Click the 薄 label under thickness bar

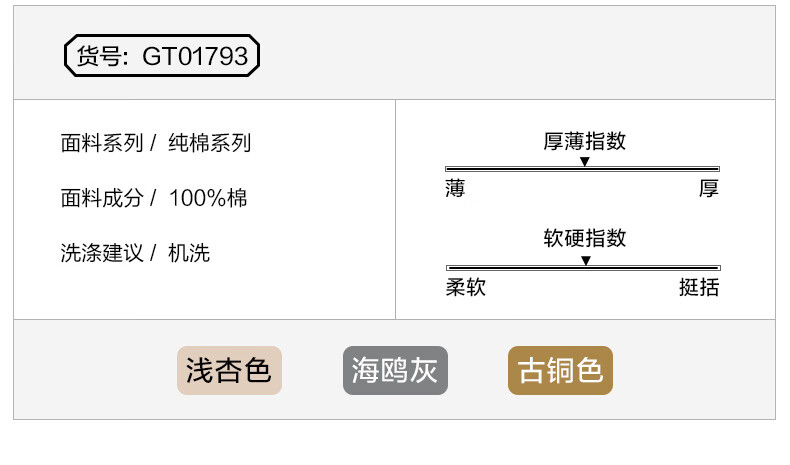click(x=455, y=188)
